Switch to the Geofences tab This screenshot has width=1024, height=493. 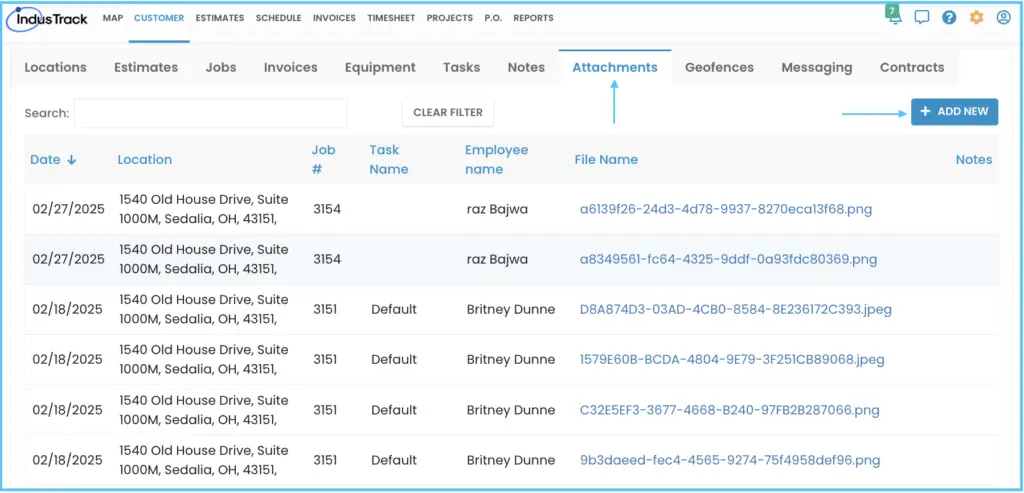pyautogui.click(x=719, y=67)
